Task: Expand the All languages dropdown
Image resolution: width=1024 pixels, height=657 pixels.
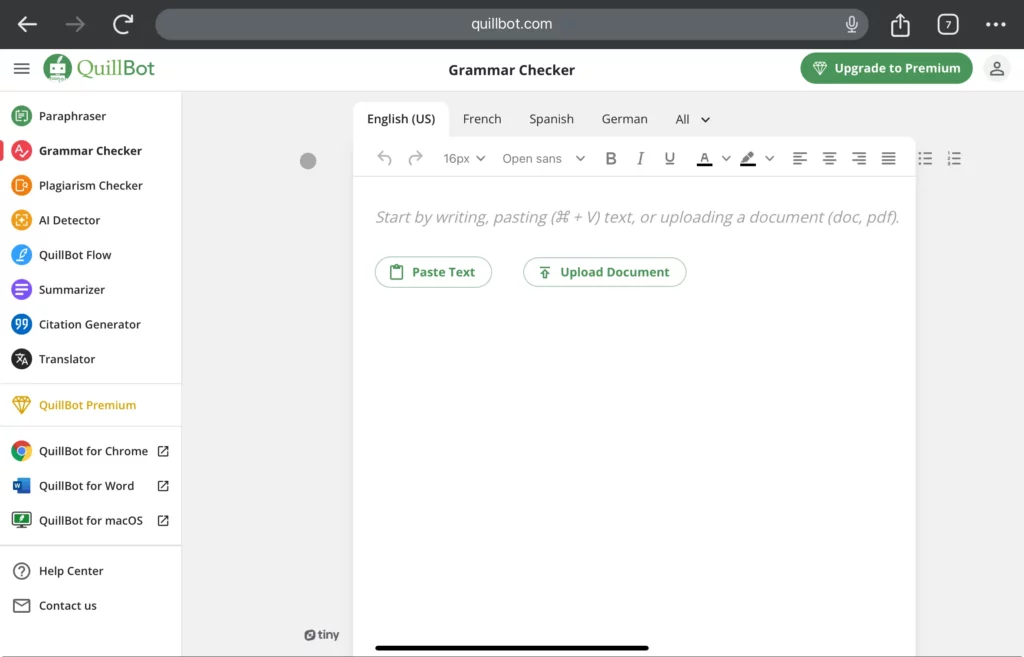Action: pos(692,120)
